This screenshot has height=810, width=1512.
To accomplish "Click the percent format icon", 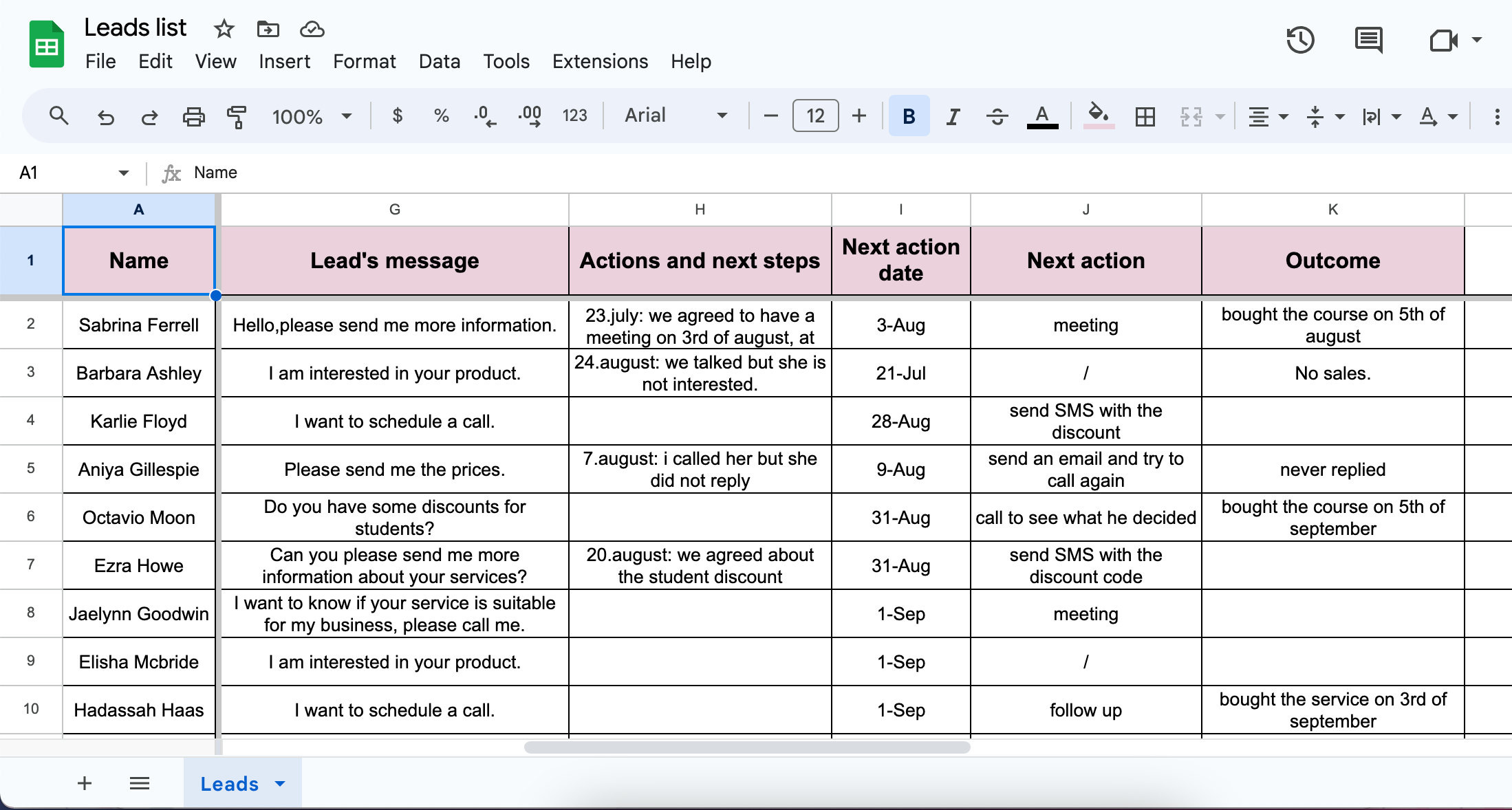I will click(441, 116).
